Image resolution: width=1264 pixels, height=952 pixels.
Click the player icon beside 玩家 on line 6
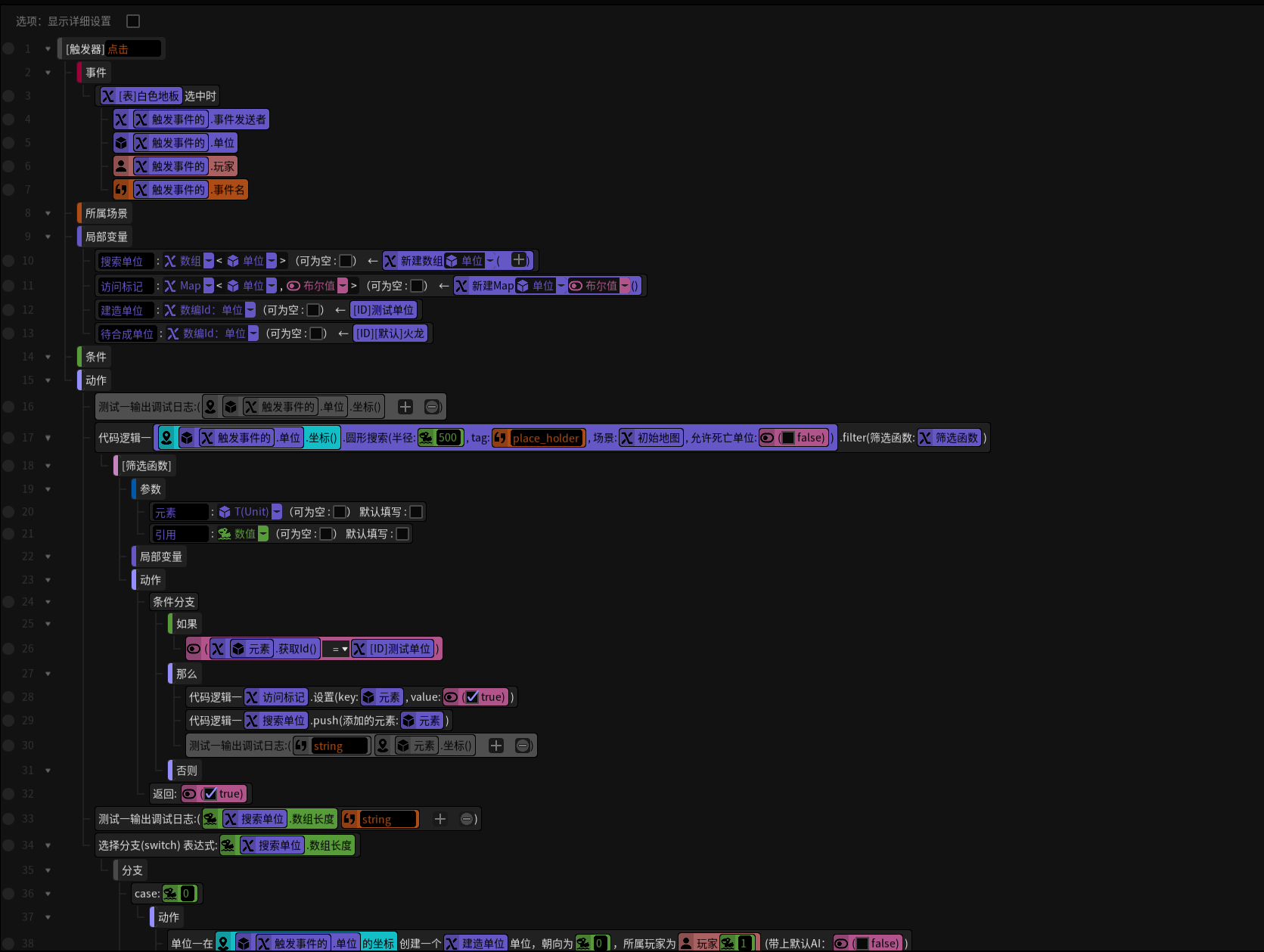122,166
